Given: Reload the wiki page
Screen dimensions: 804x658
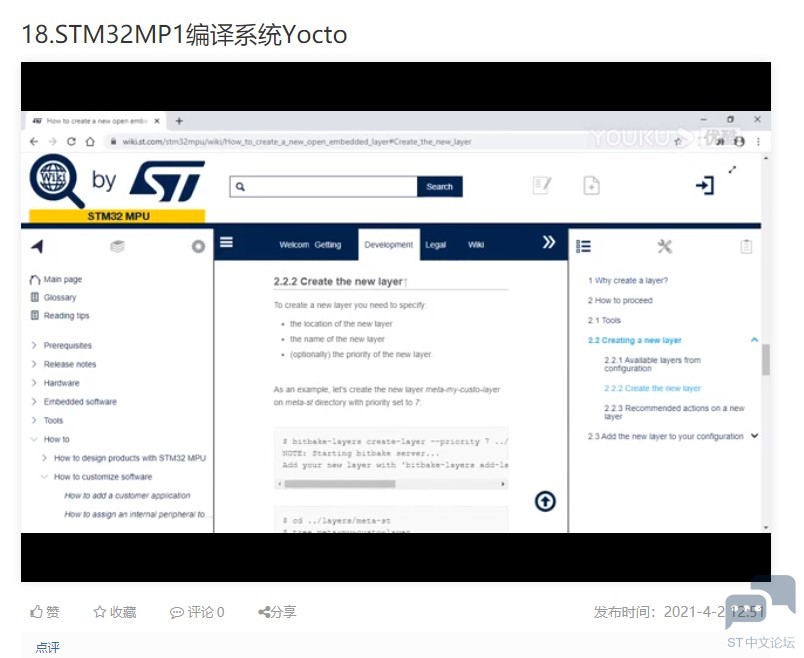Looking at the screenshot, I should (x=71, y=142).
